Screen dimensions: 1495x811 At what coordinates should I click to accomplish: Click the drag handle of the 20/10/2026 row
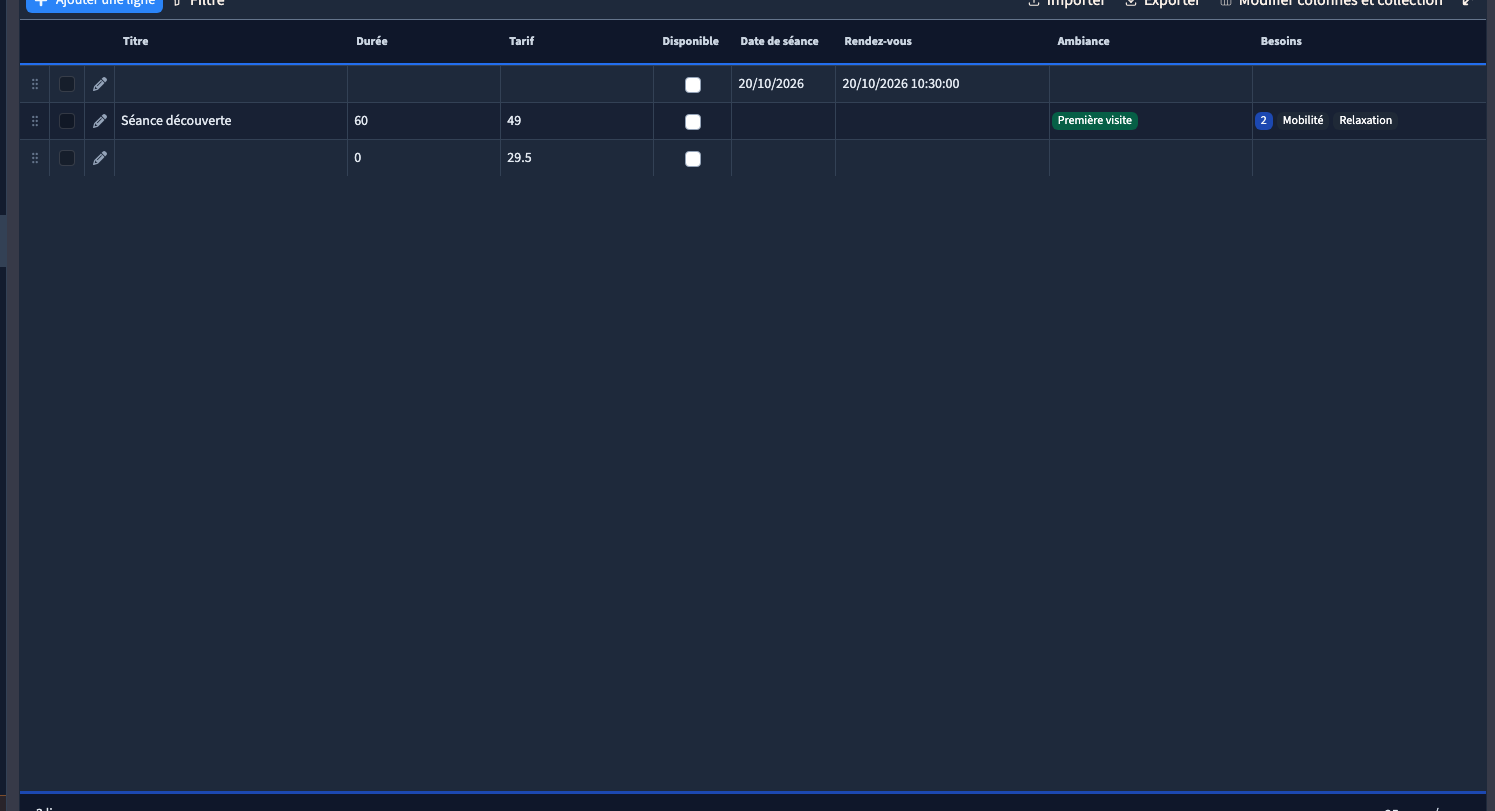[x=35, y=84]
